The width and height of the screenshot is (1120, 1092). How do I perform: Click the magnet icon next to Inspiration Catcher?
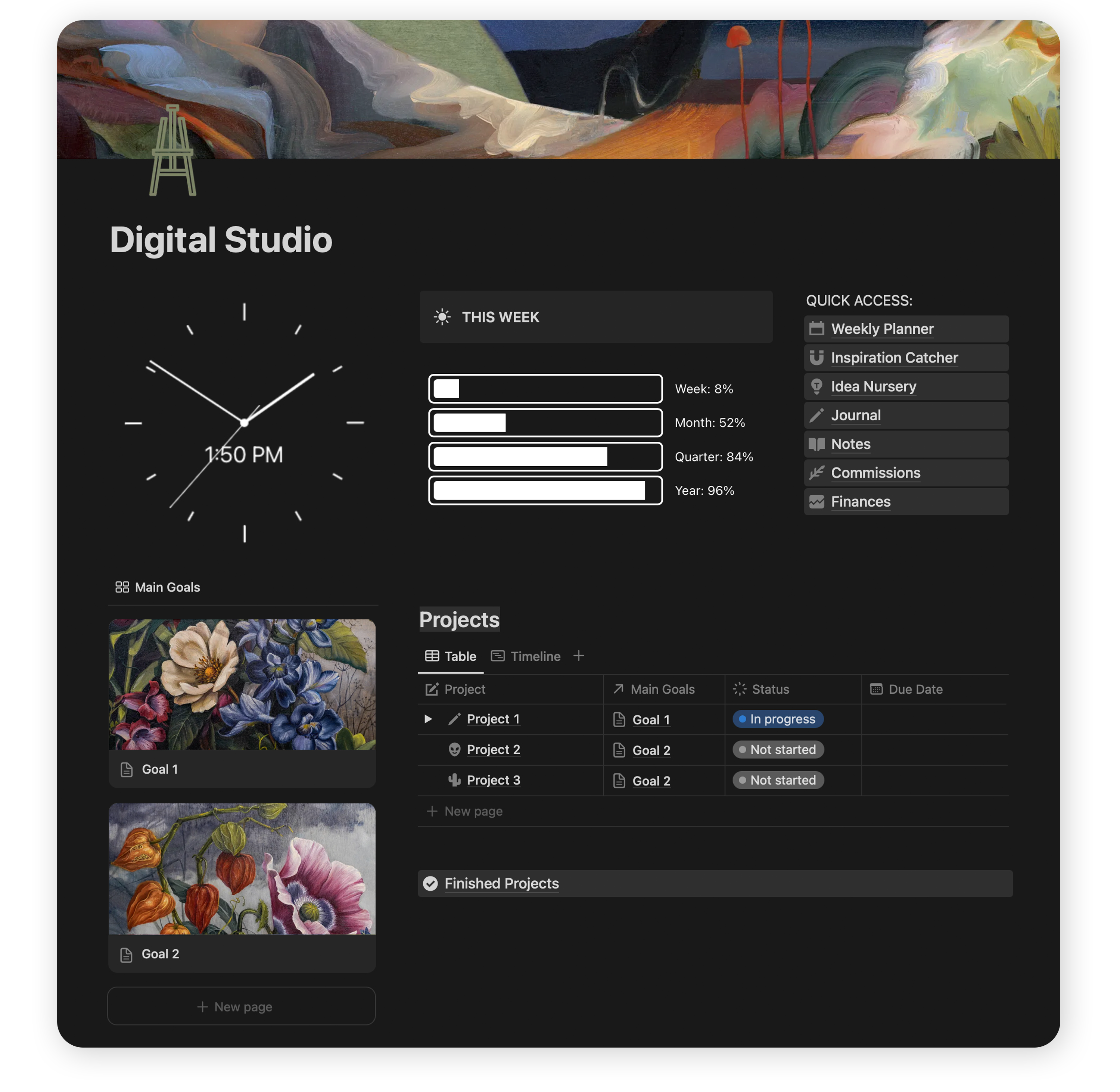pyautogui.click(x=816, y=357)
